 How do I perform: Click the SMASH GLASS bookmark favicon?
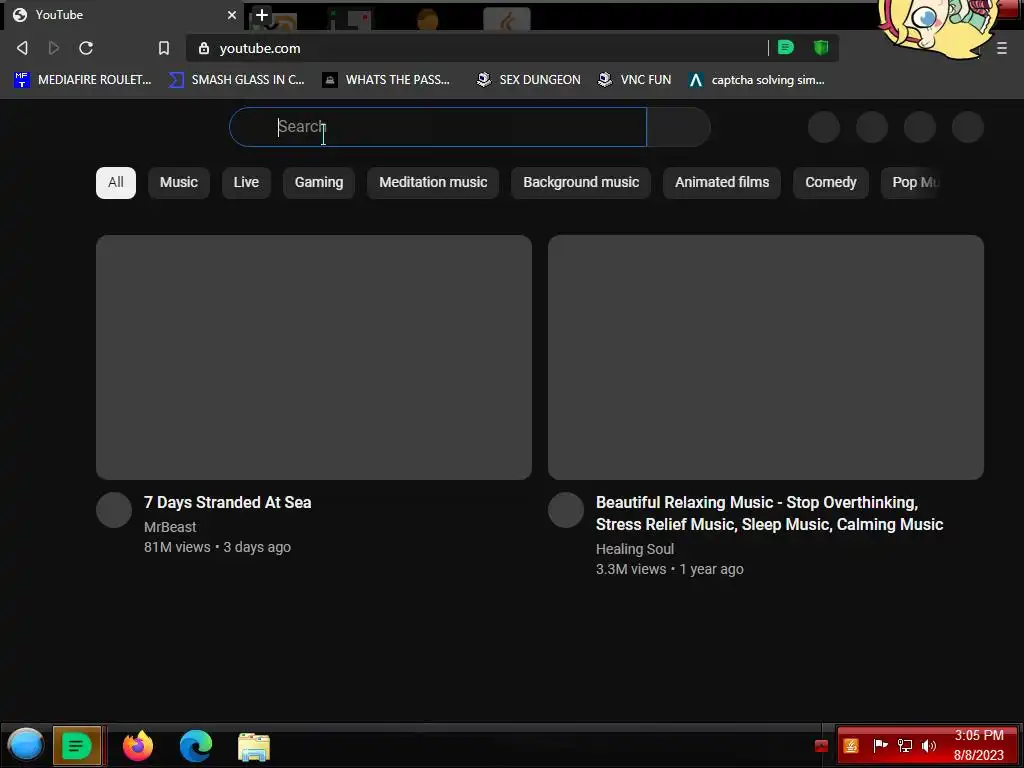pyautogui.click(x=176, y=80)
